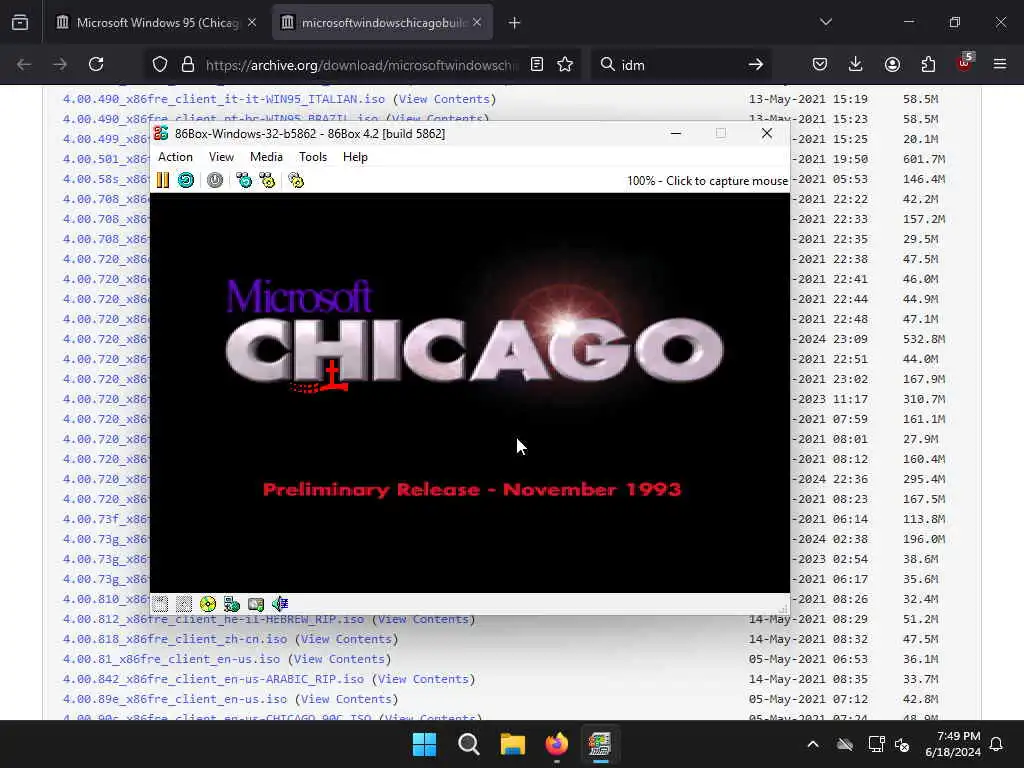The image size is (1024, 768).
Task: Pause emulation in 86Box toolbar
Action: (x=163, y=180)
